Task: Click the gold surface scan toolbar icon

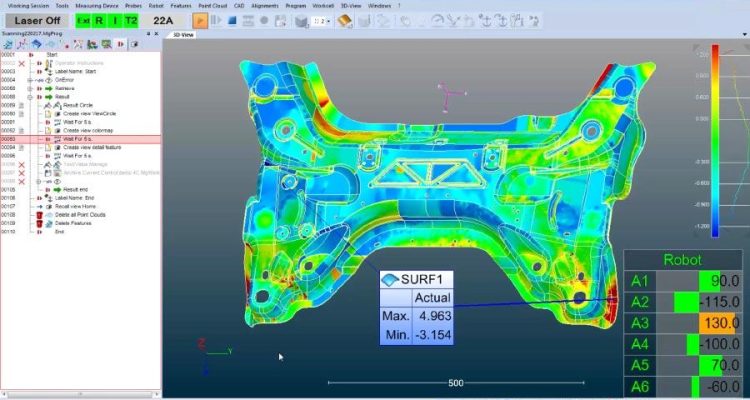Action: coord(345,21)
